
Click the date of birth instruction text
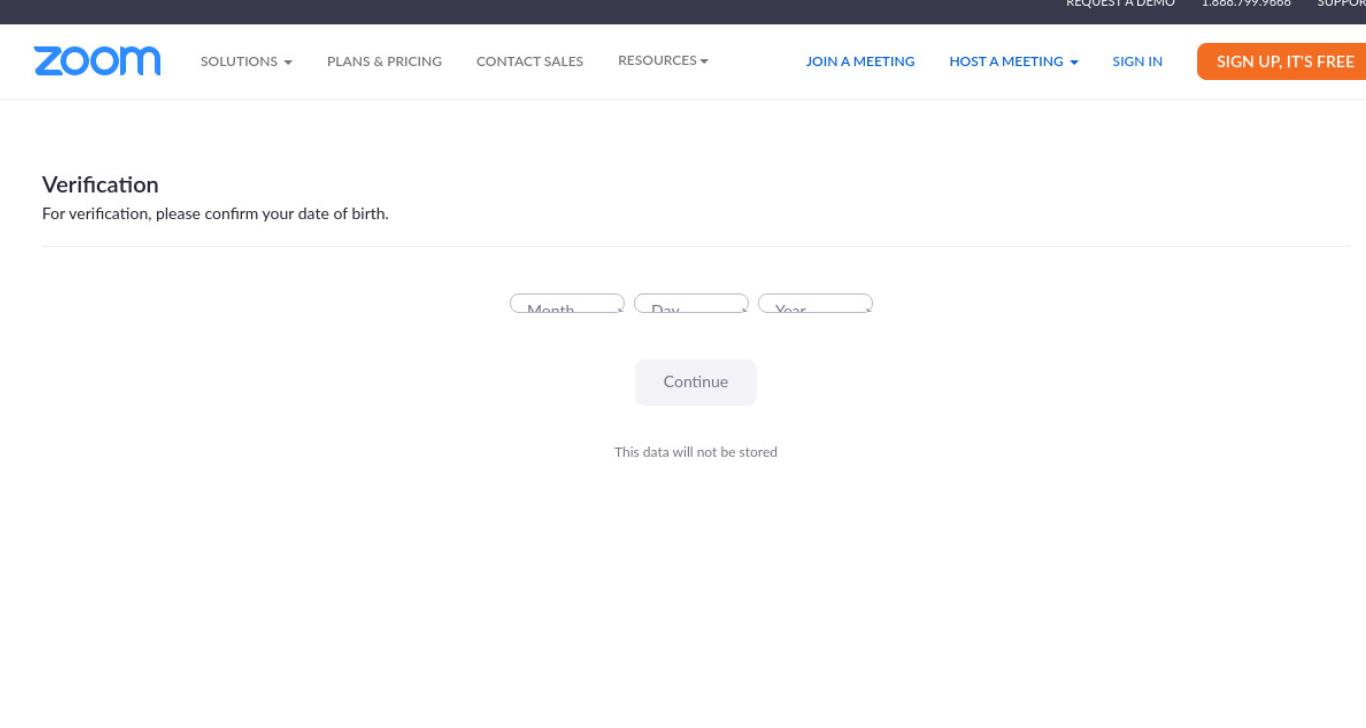tap(215, 214)
